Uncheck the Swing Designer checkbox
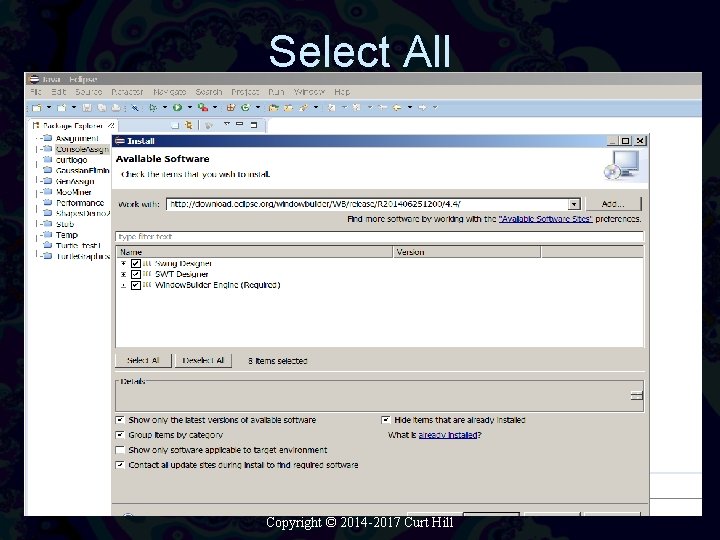 (135, 264)
